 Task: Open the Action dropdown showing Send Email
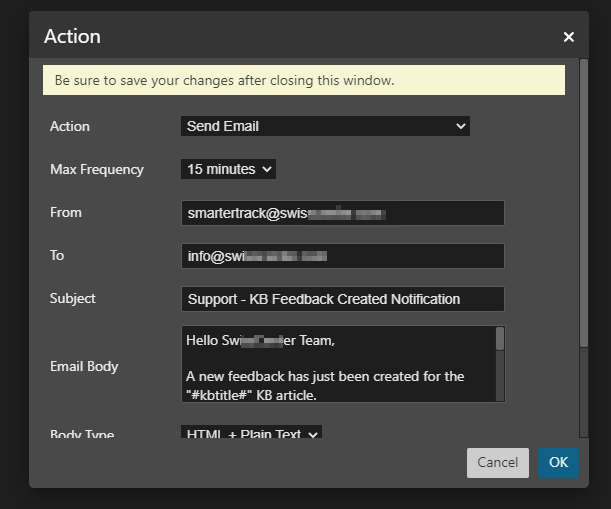[x=325, y=126]
